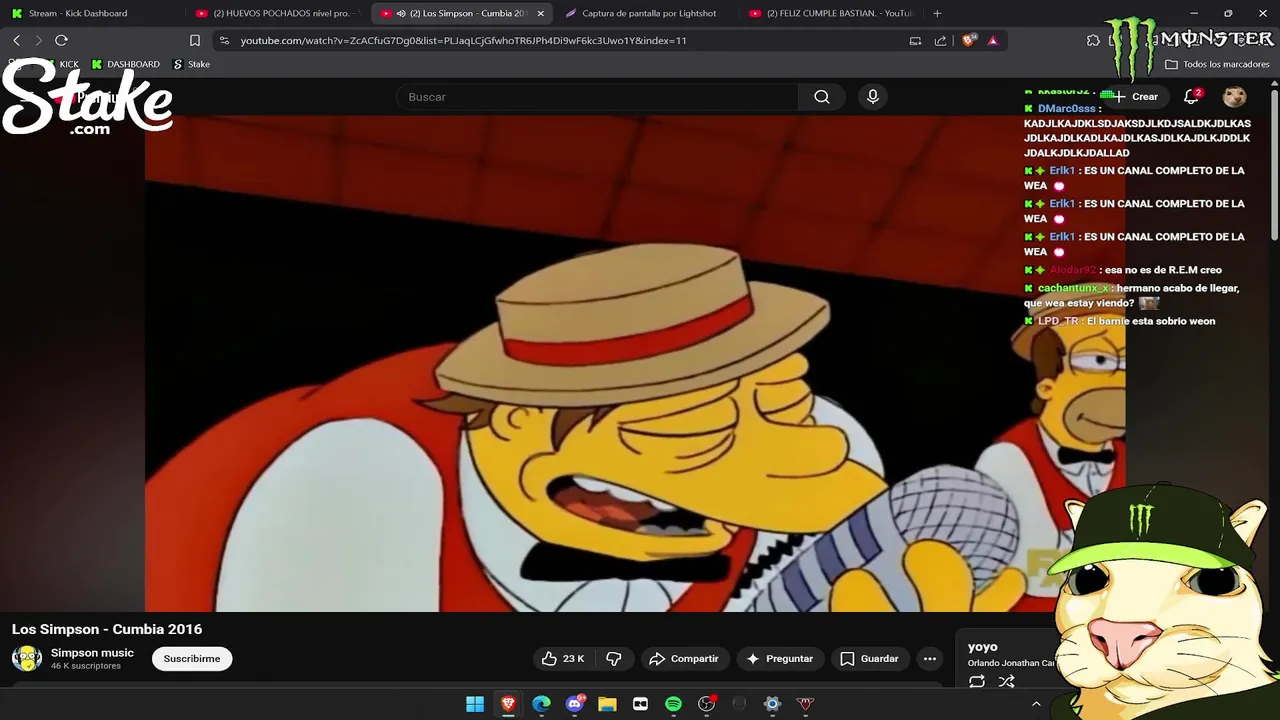Viewport: 1280px width, 720px height.
Task: Like the video showing 23 K
Action: click(563, 658)
